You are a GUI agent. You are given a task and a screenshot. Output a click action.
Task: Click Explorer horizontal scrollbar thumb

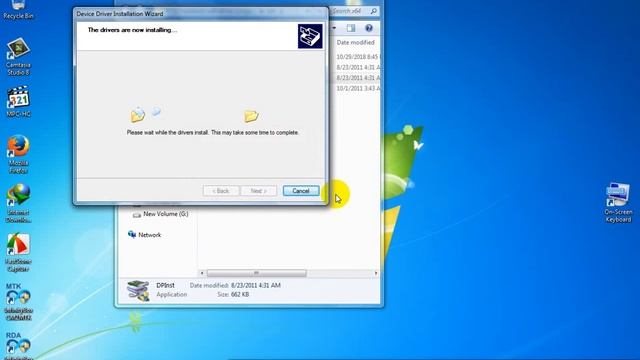pyautogui.click(x=256, y=273)
